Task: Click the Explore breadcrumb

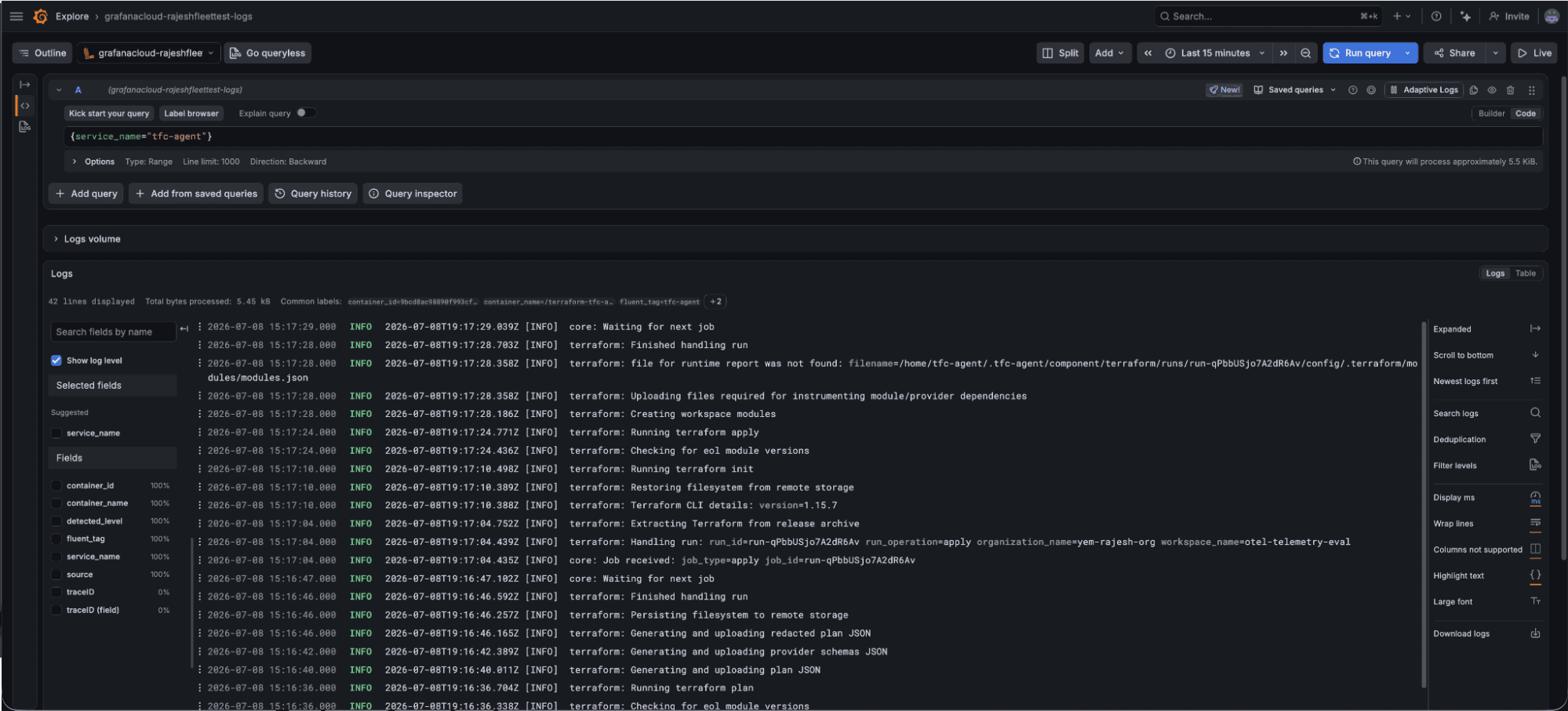Action: click(x=72, y=16)
